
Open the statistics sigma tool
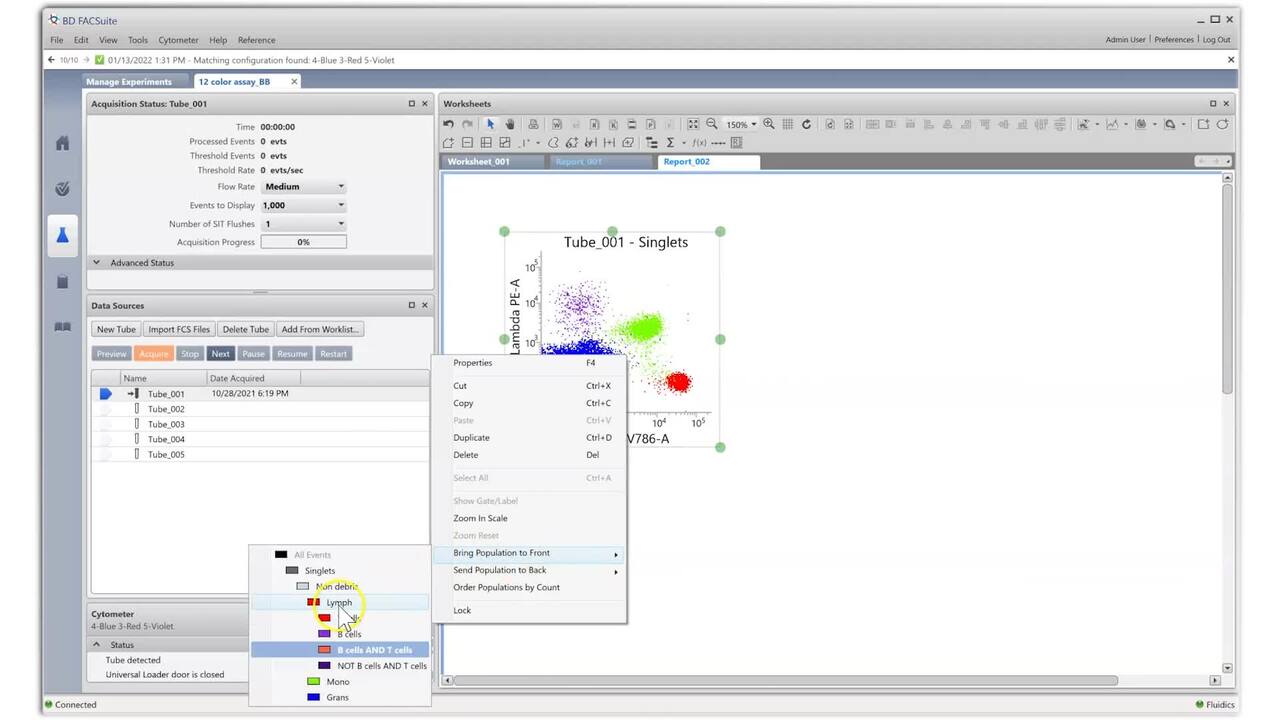pos(670,143)
